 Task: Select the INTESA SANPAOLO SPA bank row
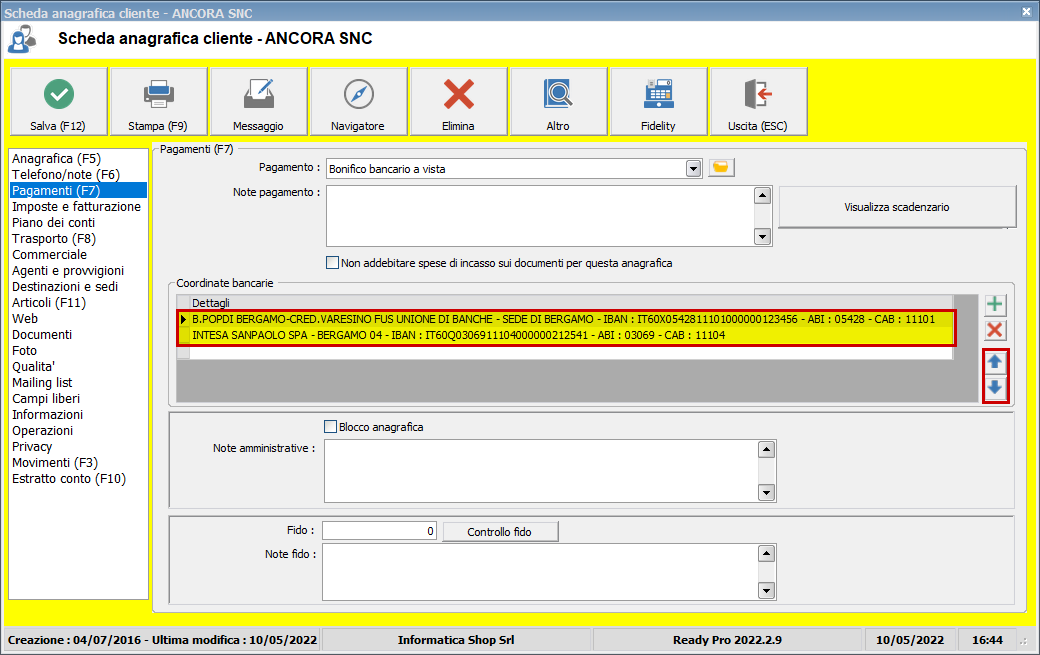(x=566, y=335)
